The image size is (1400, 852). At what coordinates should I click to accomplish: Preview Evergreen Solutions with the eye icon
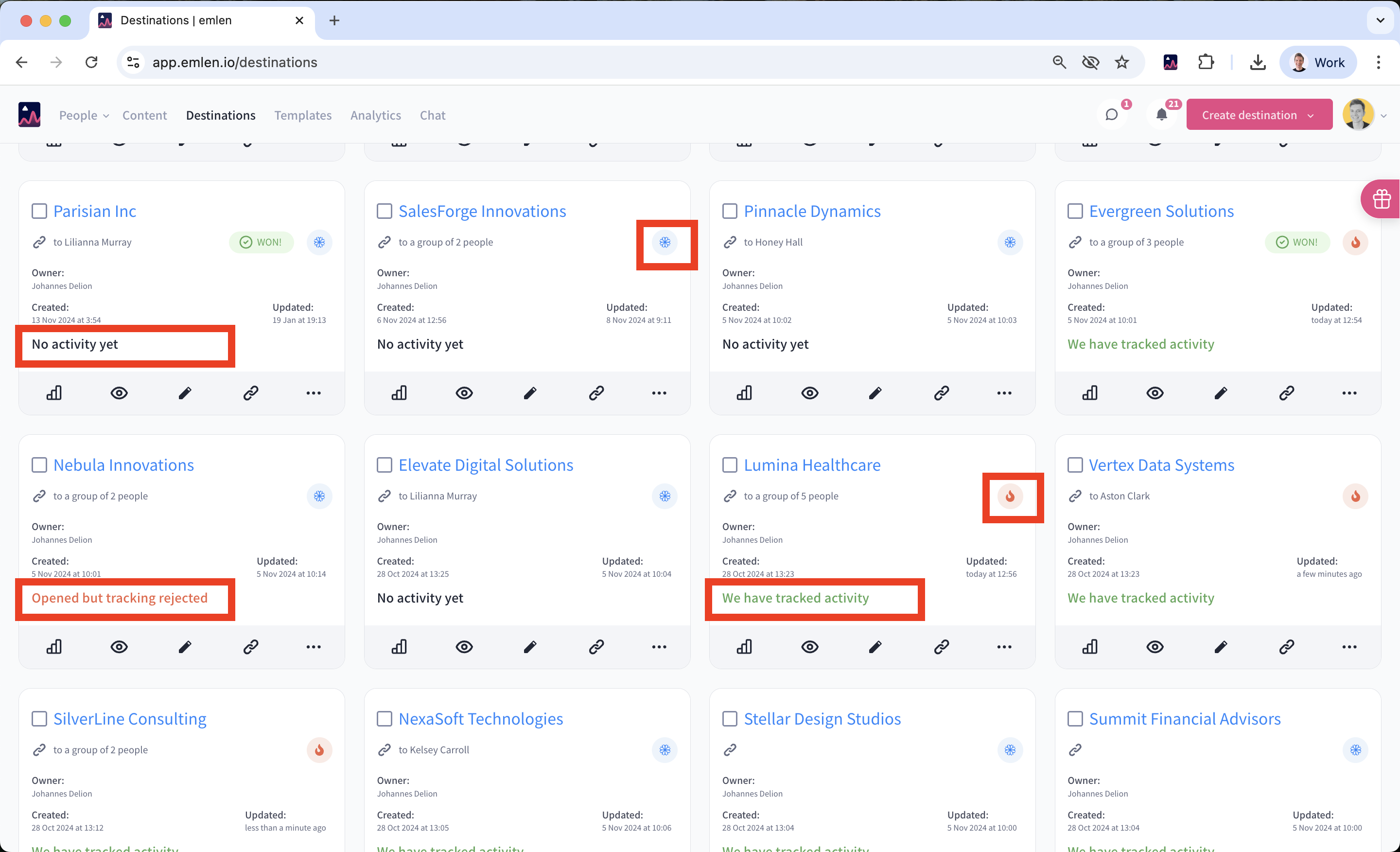tap(1155, 393)
